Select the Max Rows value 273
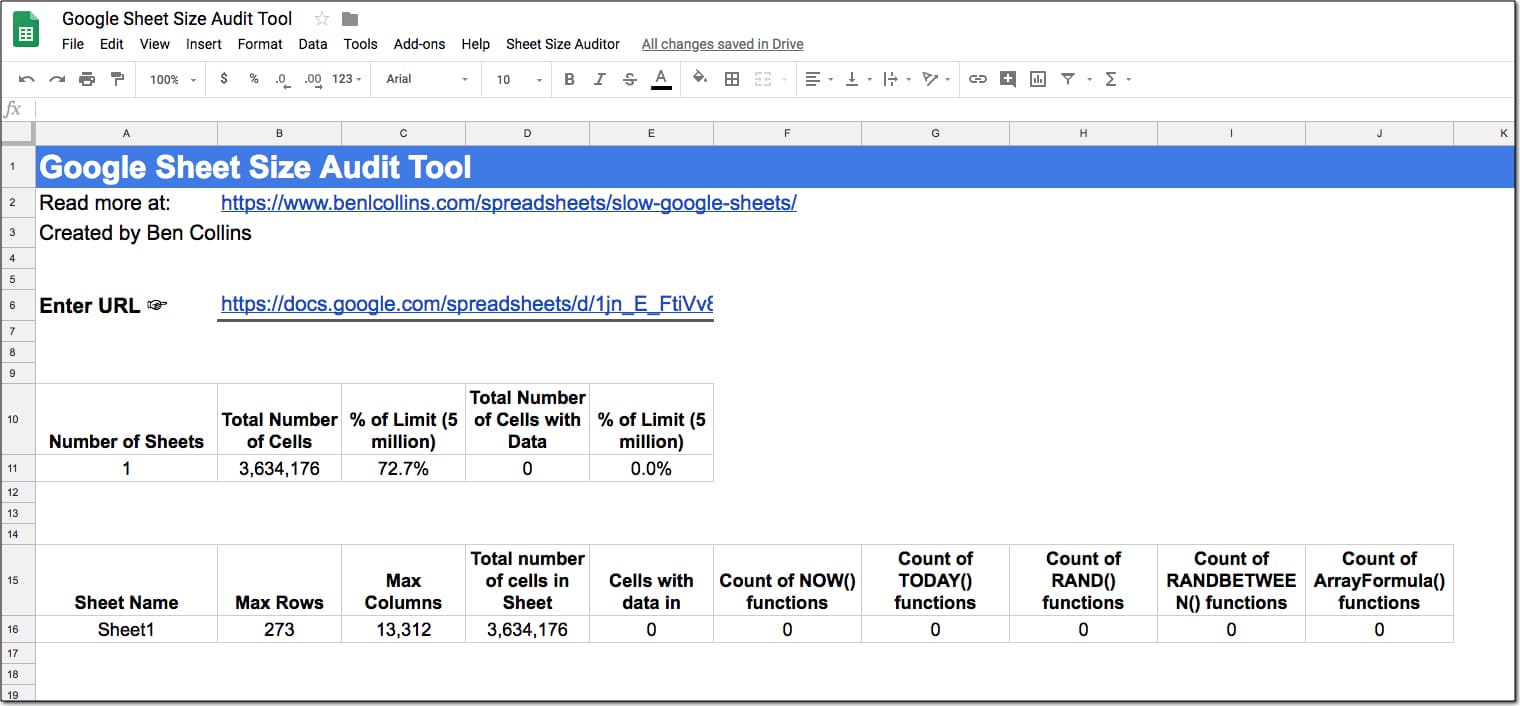Image resolution: width=1520 pixels, height=706 pixels. (x=279, y=629)
